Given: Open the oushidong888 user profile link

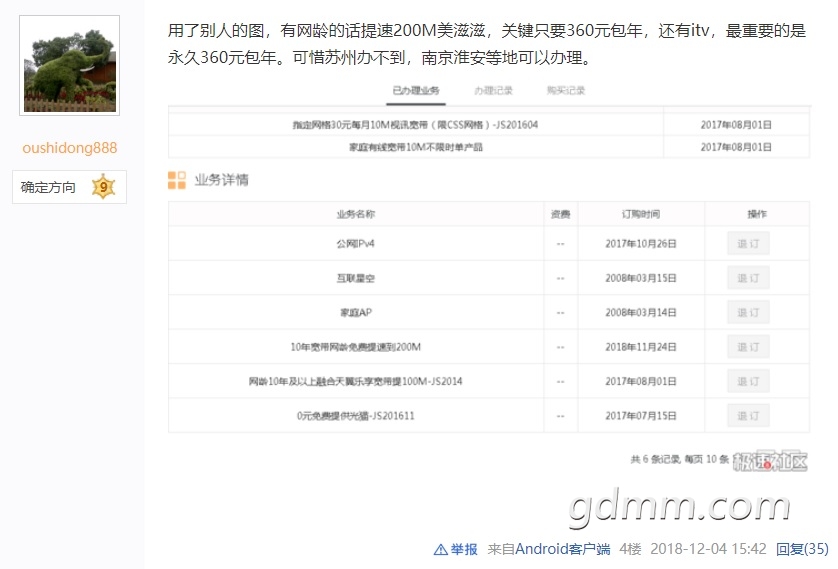Looking at the screenshot, I should coord(70,148).
